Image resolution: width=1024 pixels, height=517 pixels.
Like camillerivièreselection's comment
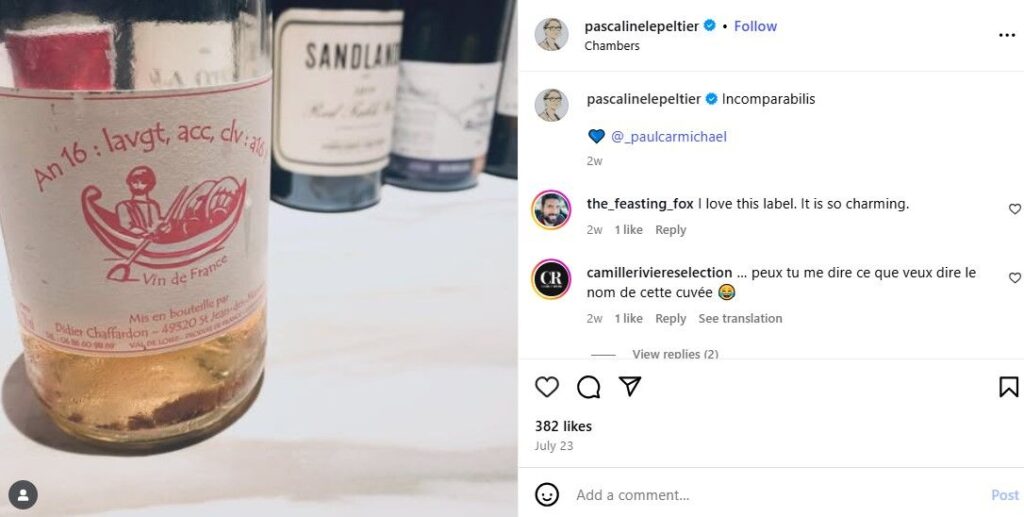[x=1014, y=278]
